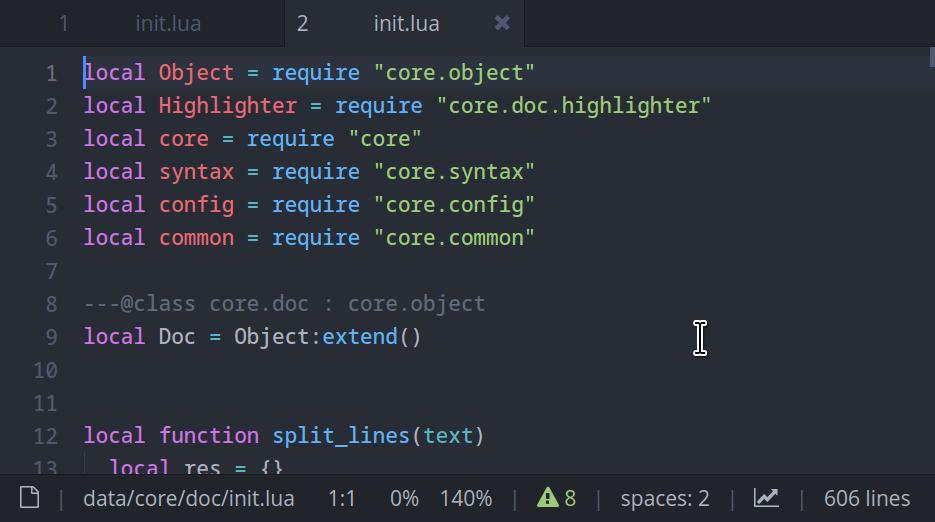935x522 pixels.
Task: Click line number 2 in gutter
Action: click(x=52, y=106)
